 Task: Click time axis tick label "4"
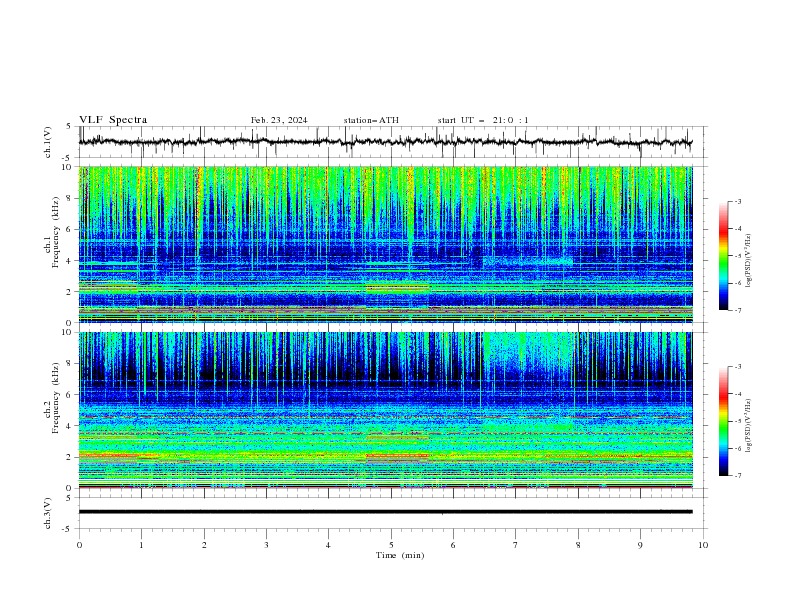coord(328,545)
